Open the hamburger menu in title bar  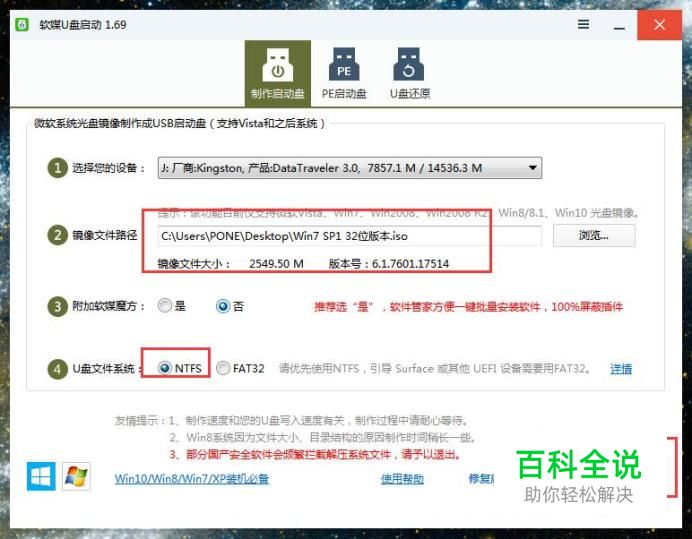[583, 24]
